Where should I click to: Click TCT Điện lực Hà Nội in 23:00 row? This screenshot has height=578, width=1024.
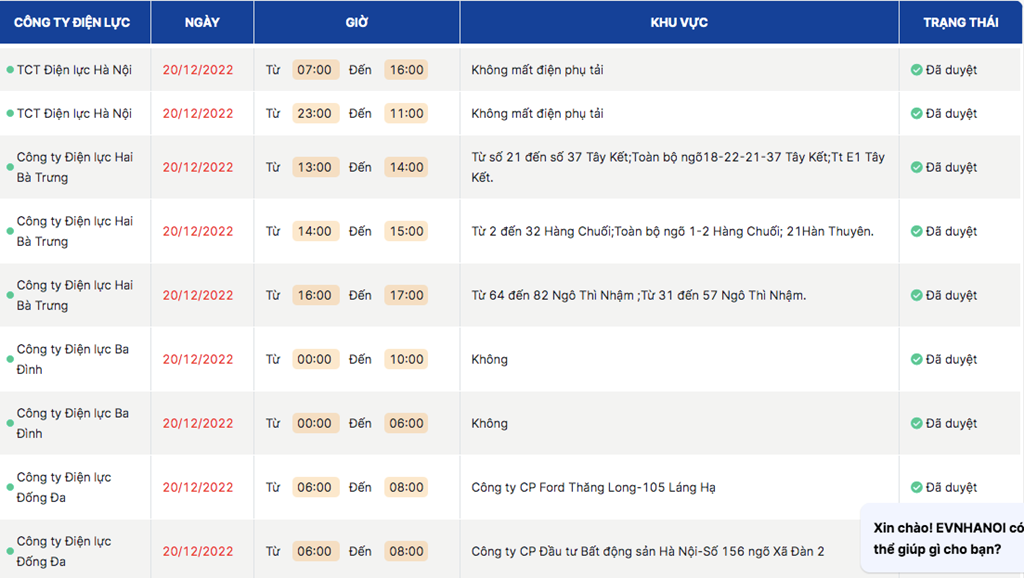click(74, 114)
